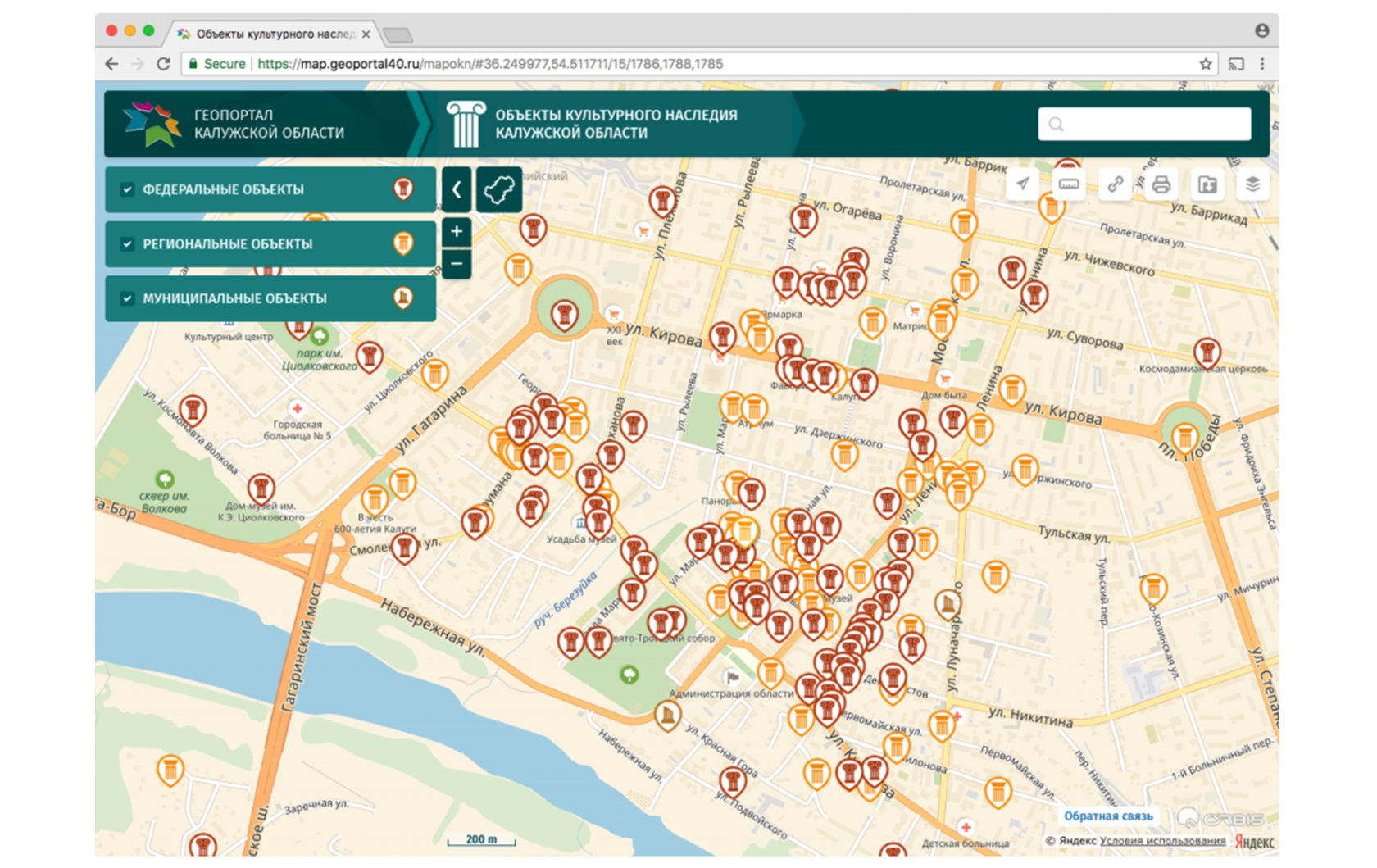Toggle the Региональные объекты checkbox
Image resolution: width=1377 pixels, height=868 pixels.
click(x=127, y=243)
